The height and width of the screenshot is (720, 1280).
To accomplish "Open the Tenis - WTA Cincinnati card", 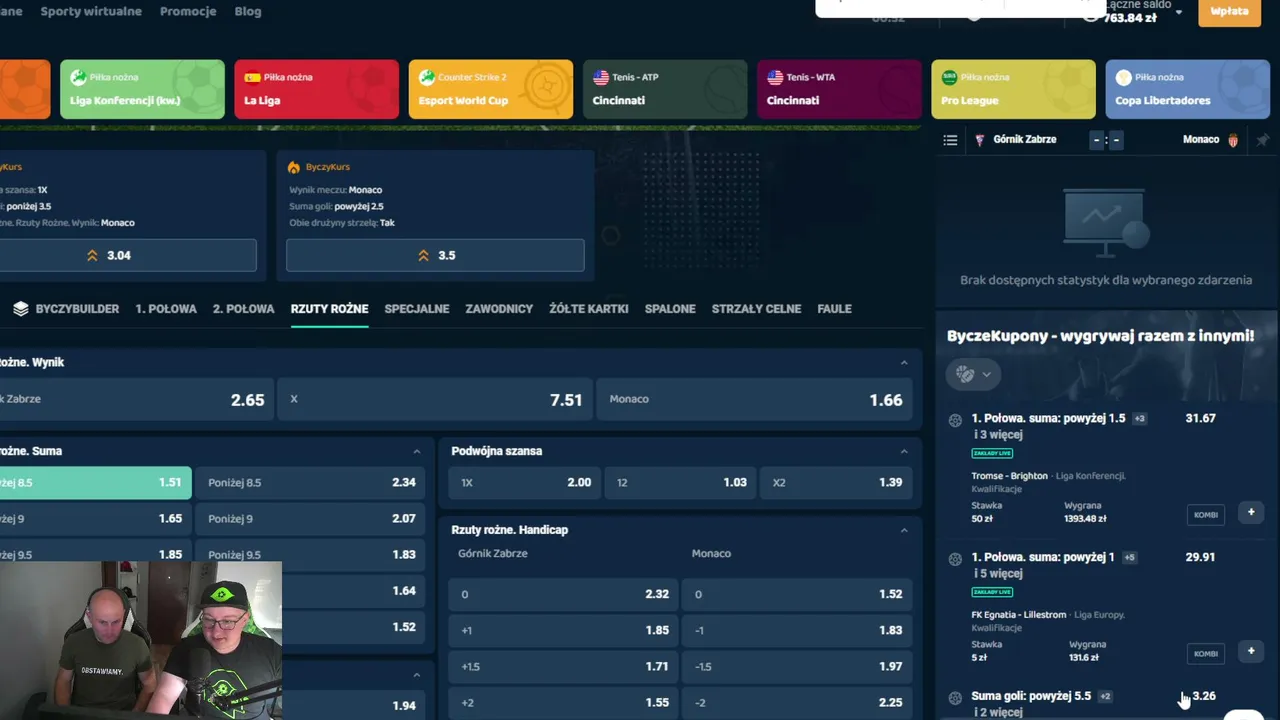I will pyautogui.click(x=839, y=89).
